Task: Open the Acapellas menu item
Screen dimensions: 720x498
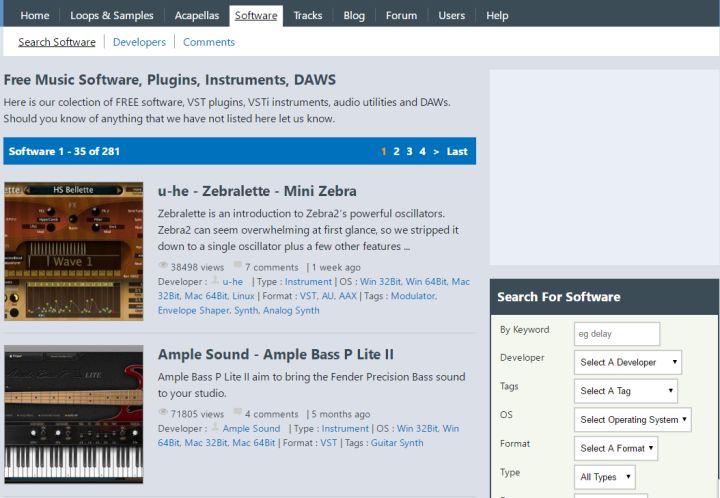Action: 196,16
